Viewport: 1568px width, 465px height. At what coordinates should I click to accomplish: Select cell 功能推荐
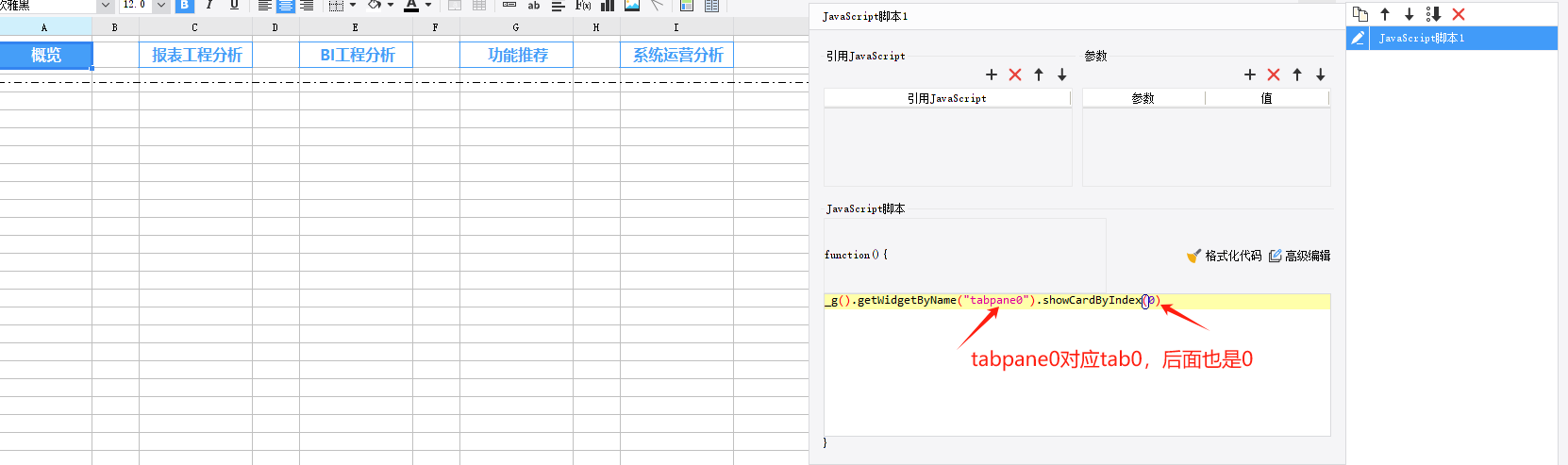pos(517,55)
